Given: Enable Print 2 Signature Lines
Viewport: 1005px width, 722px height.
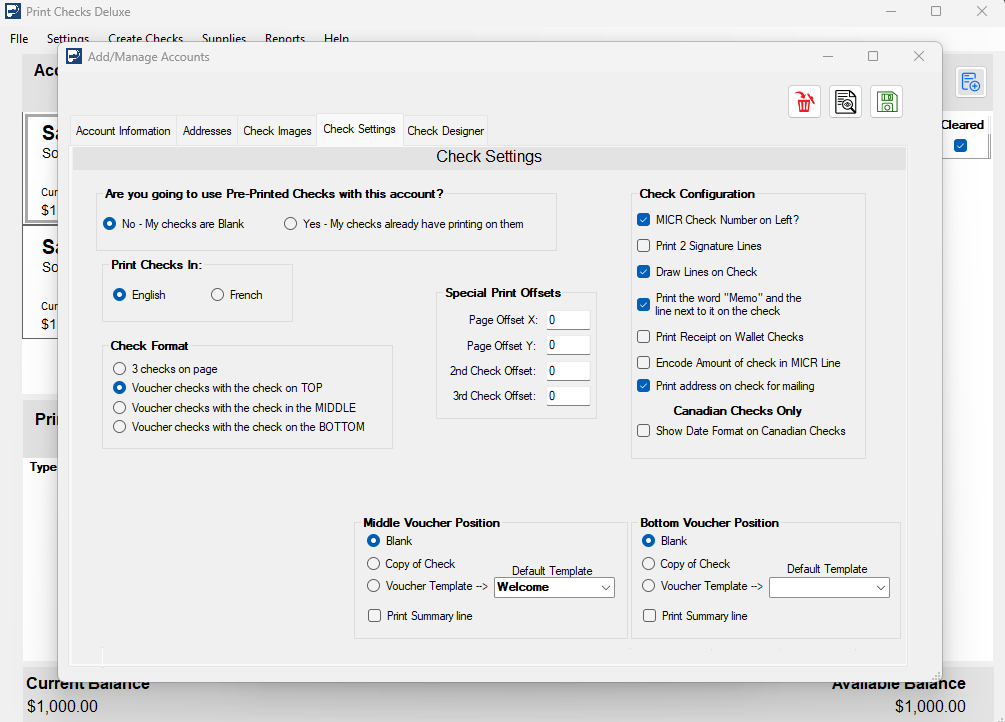Looking at the screenshot, I should 642,245.
